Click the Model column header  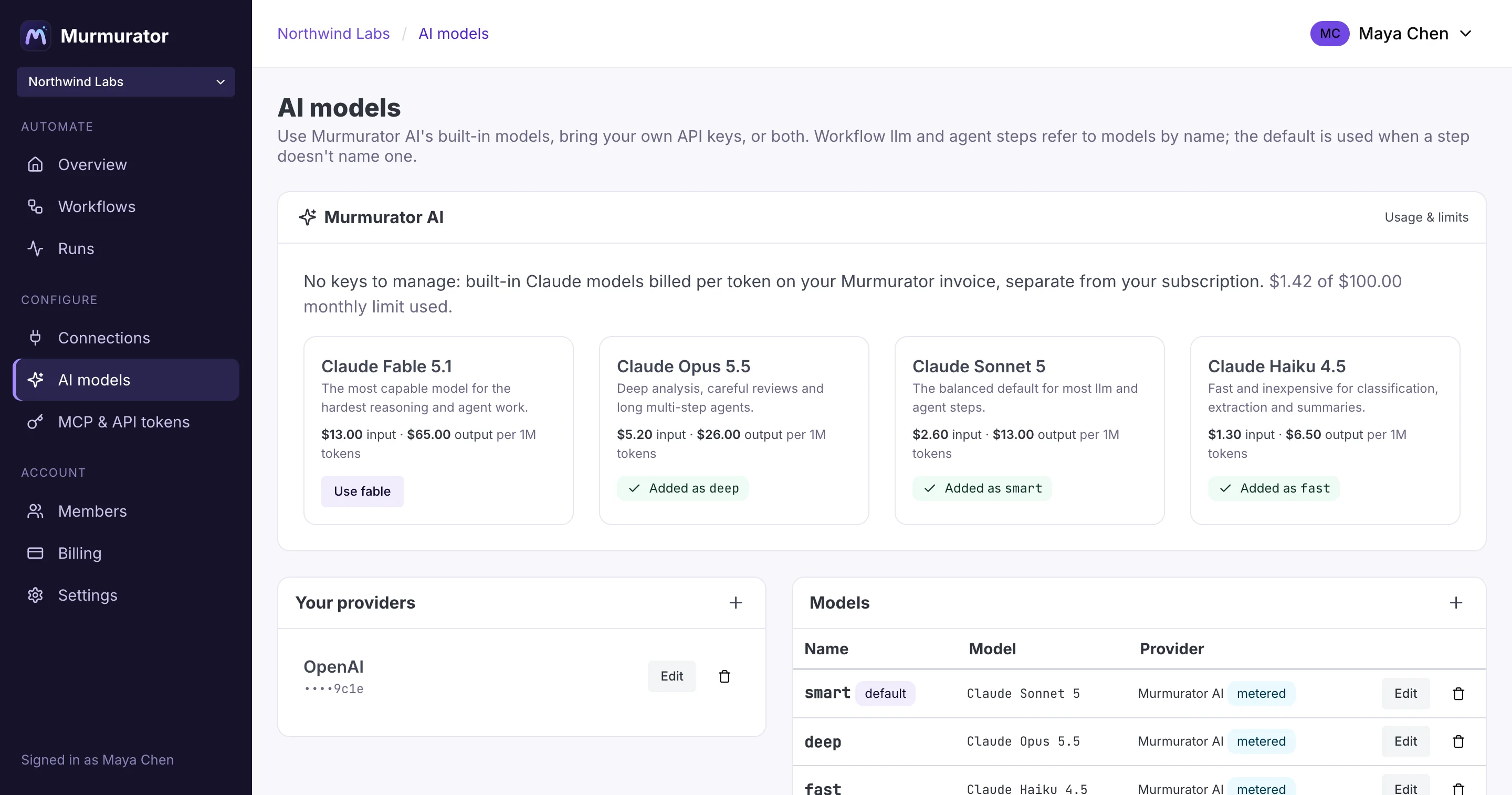coord(992,649)
